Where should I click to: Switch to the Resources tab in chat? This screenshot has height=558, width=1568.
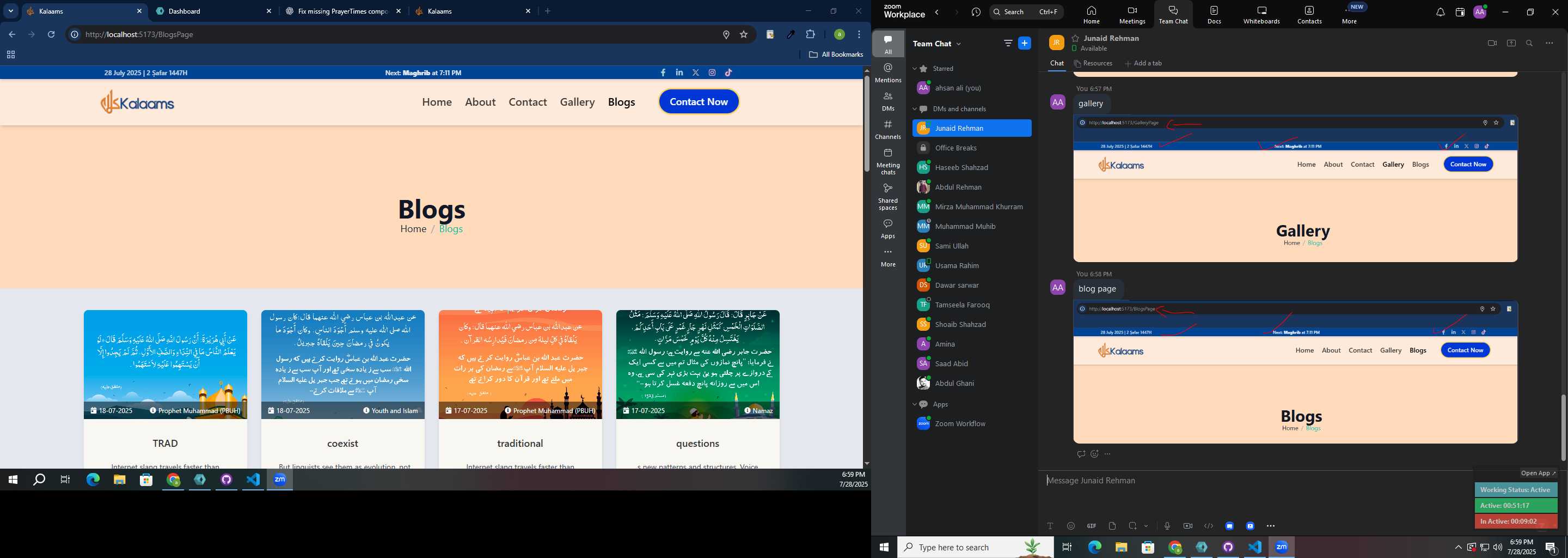tap(1093, 63)
